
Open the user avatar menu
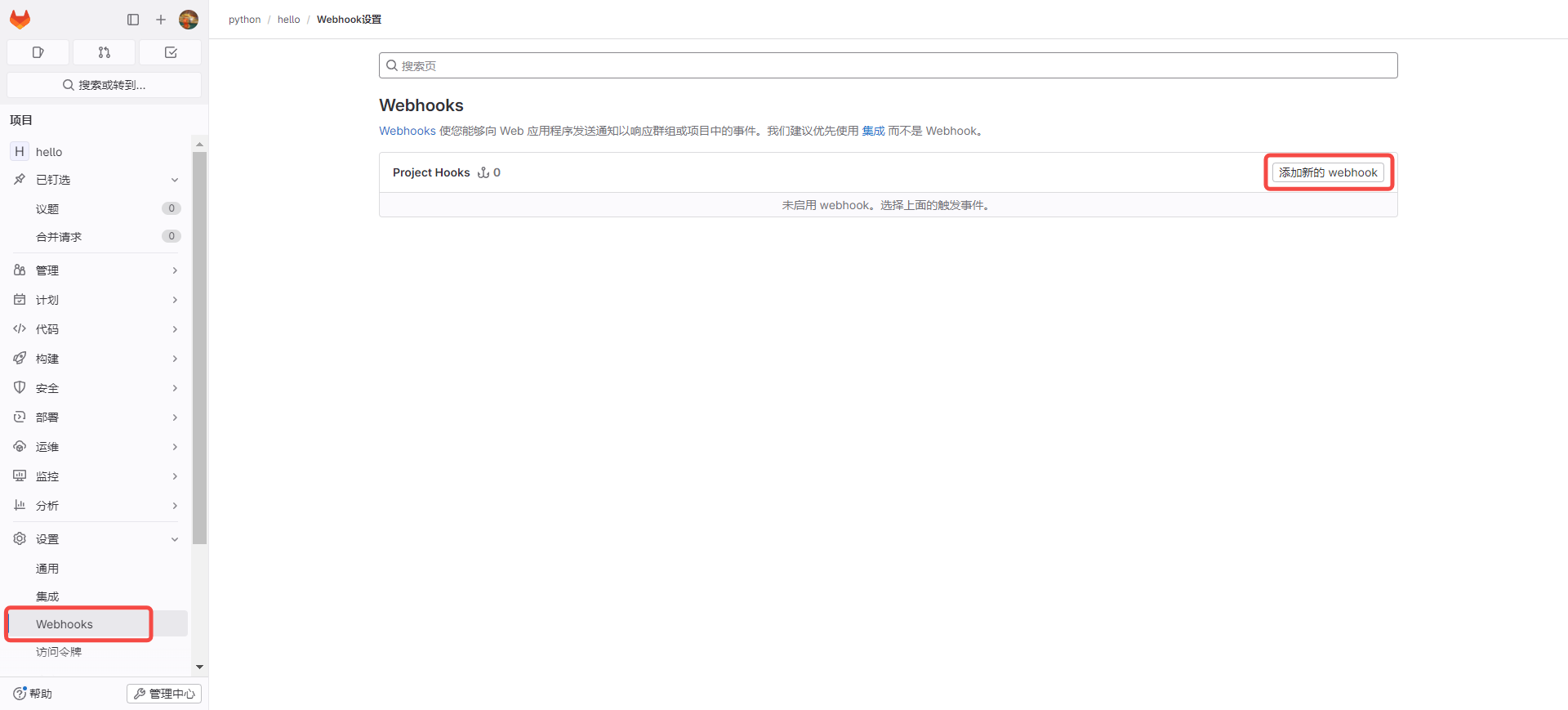pos(189,20)
